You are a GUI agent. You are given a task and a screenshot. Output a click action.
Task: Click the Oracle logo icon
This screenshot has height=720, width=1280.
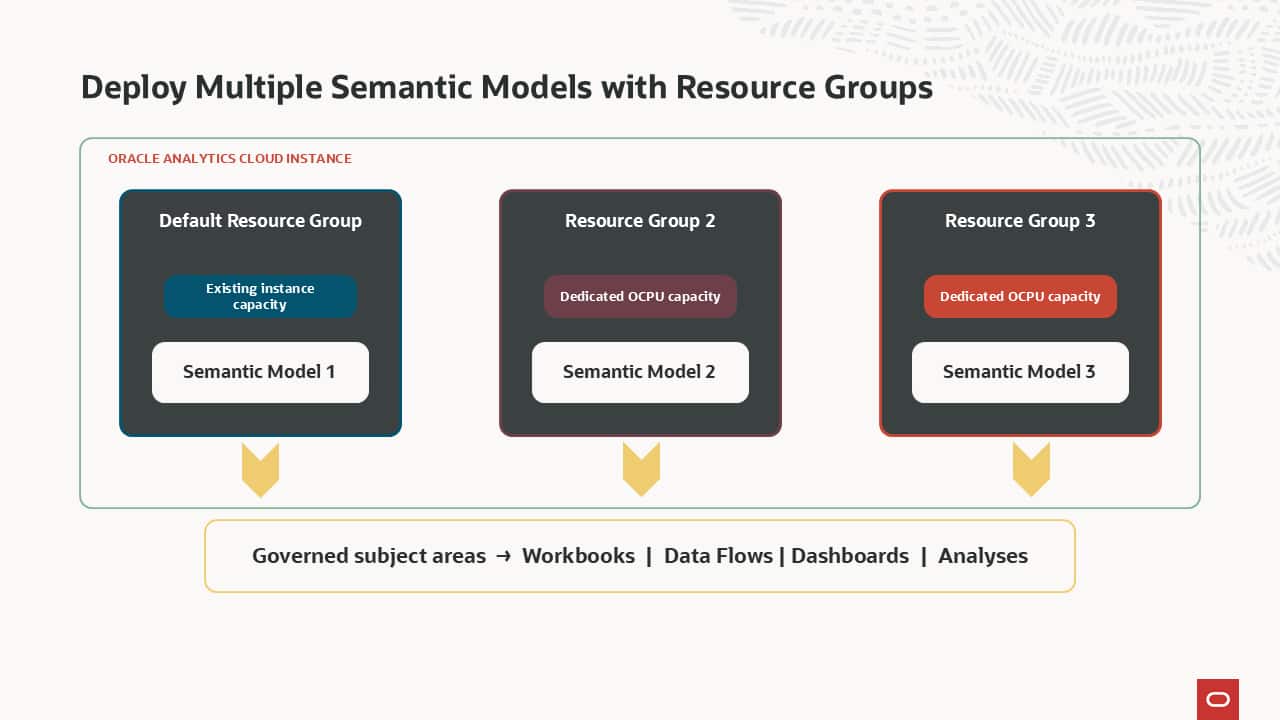[1218, 699]
